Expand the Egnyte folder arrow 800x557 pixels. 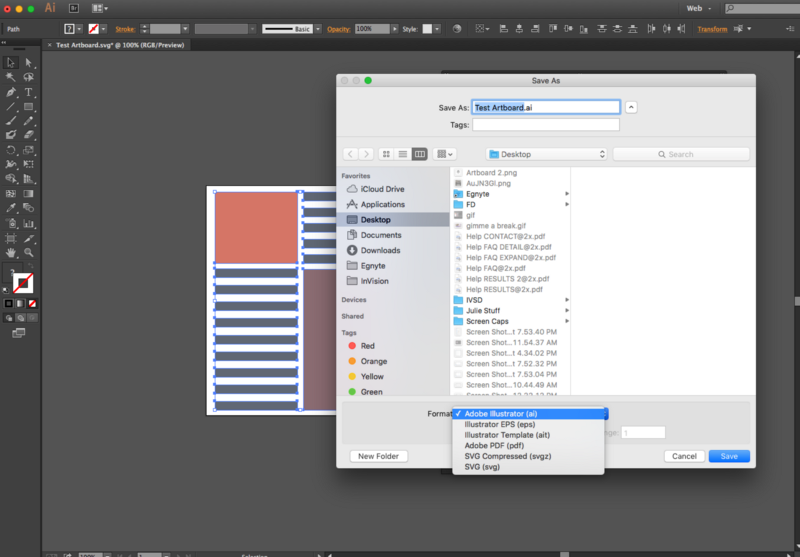(567, 194)
